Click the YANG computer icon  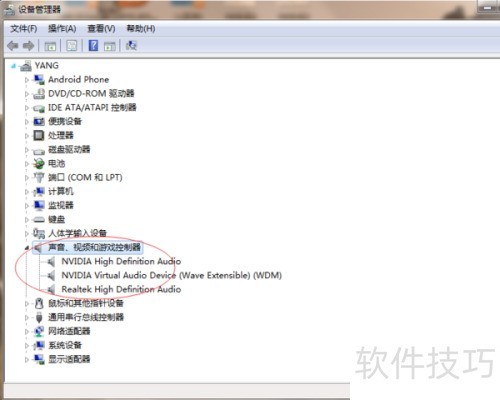26,66
